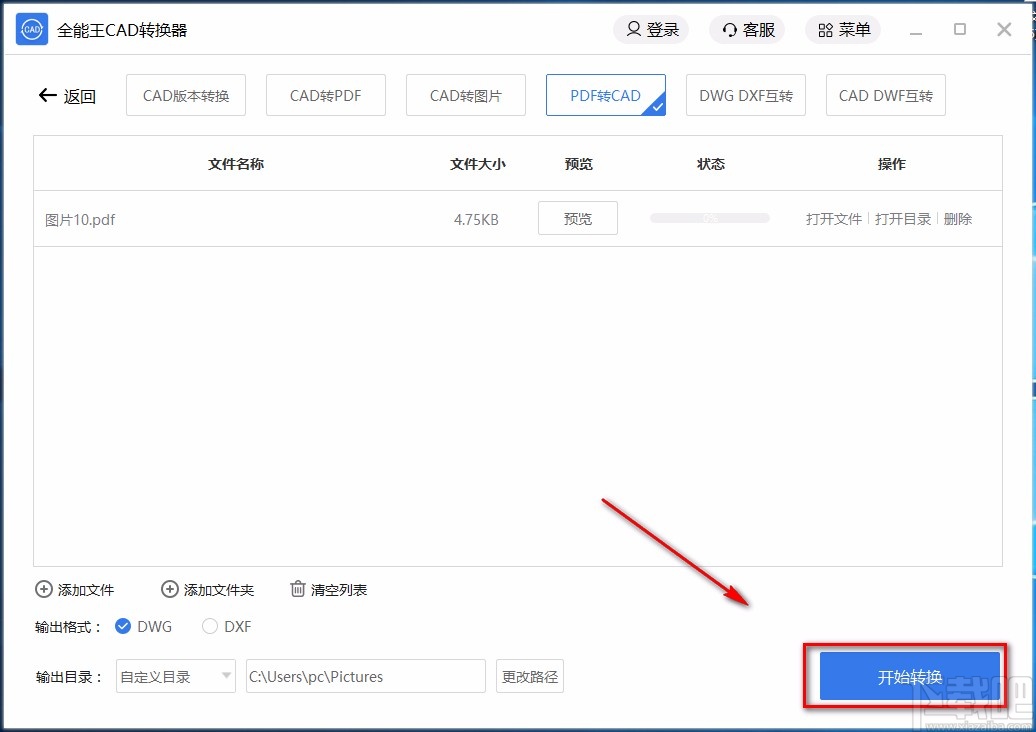The image size is (1036, 732).
Task: Switch to the CAD转PDF tab
Action: coord(325,95)
